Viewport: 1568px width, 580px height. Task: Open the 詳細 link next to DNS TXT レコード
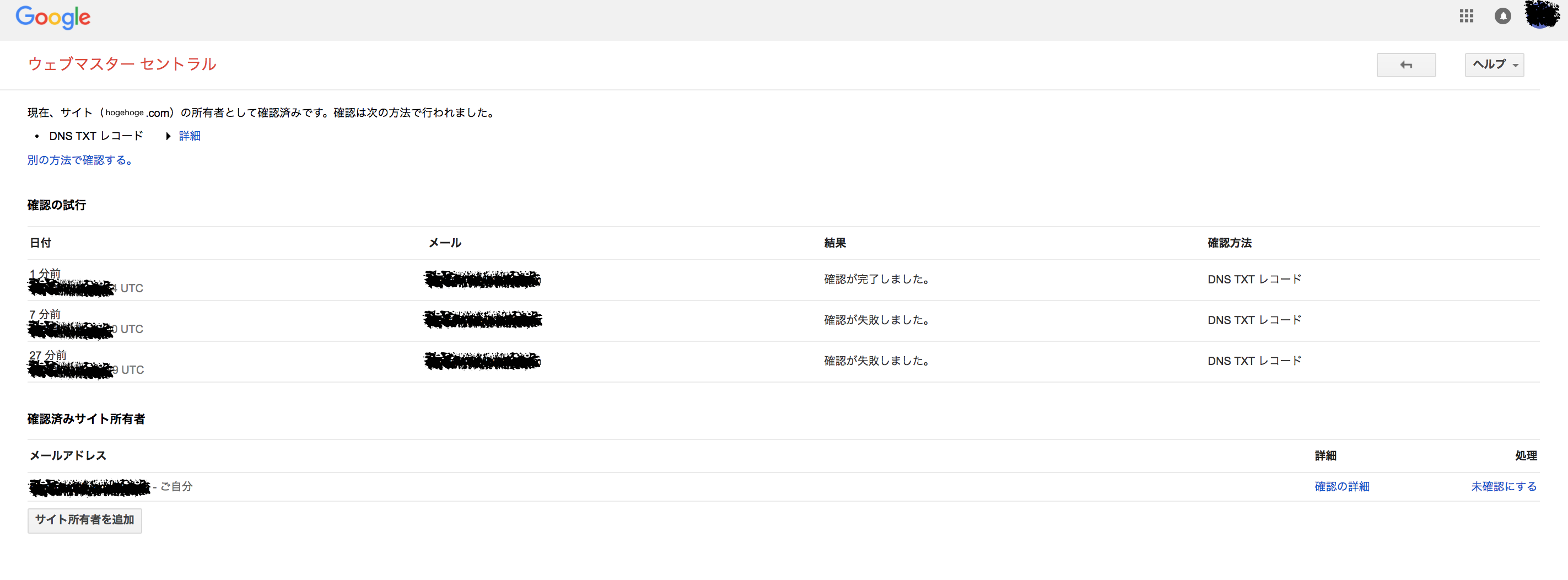[190, 136]
